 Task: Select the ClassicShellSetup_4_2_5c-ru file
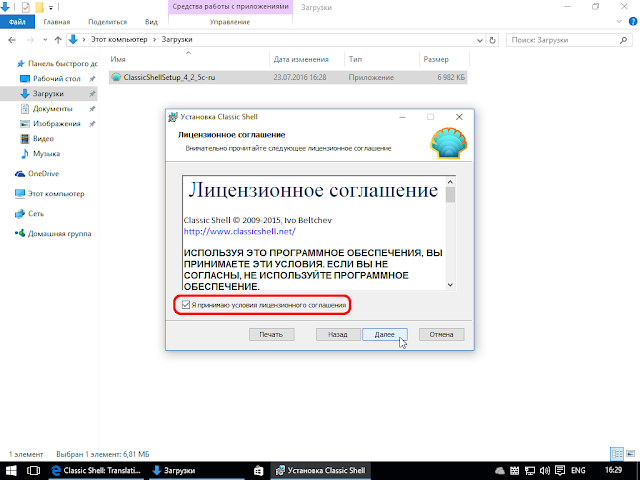(288, 77)
